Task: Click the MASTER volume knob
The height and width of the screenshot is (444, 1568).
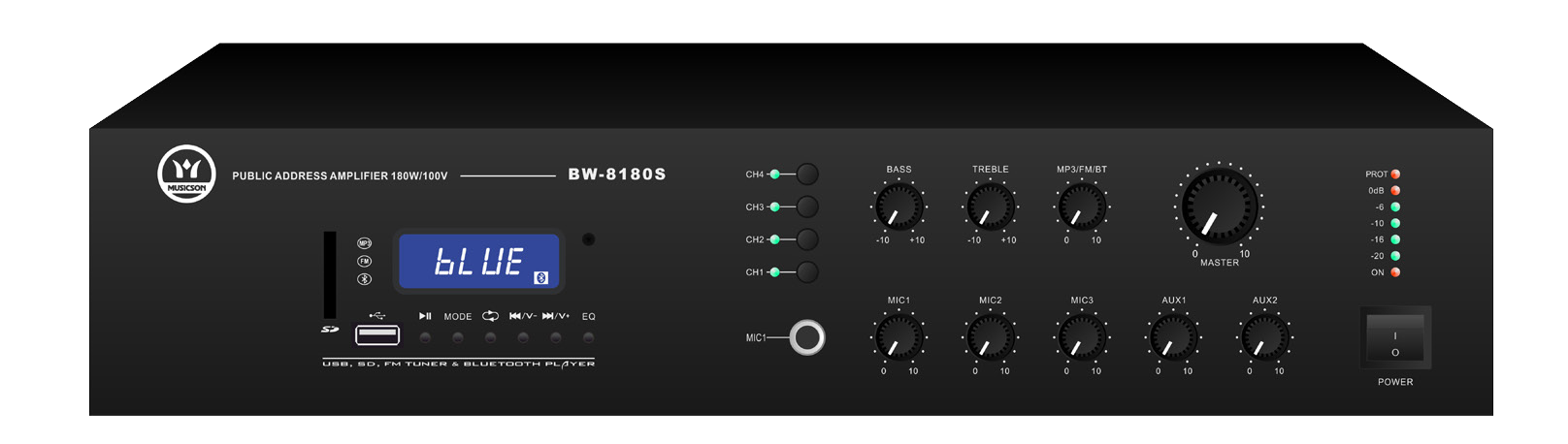Action: click(1219, 206)
